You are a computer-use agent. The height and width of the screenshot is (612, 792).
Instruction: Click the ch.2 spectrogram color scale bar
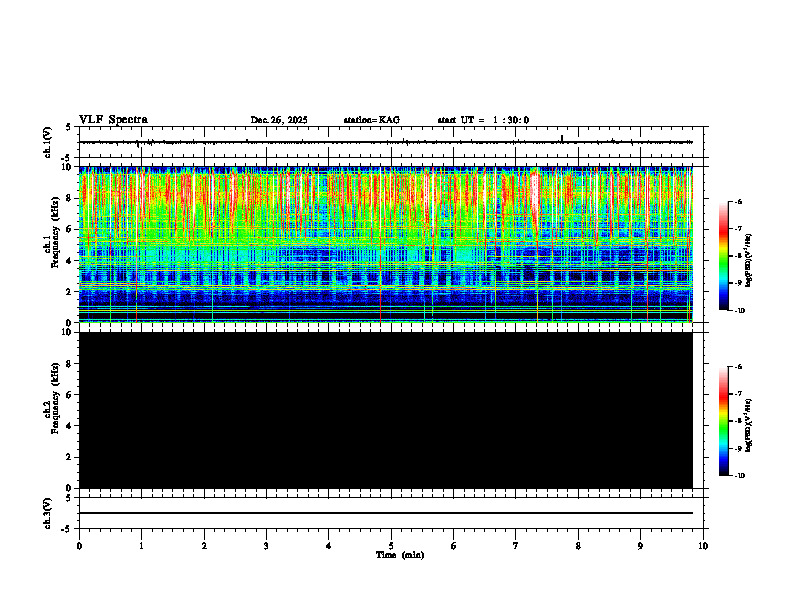[x=724, y=421]
